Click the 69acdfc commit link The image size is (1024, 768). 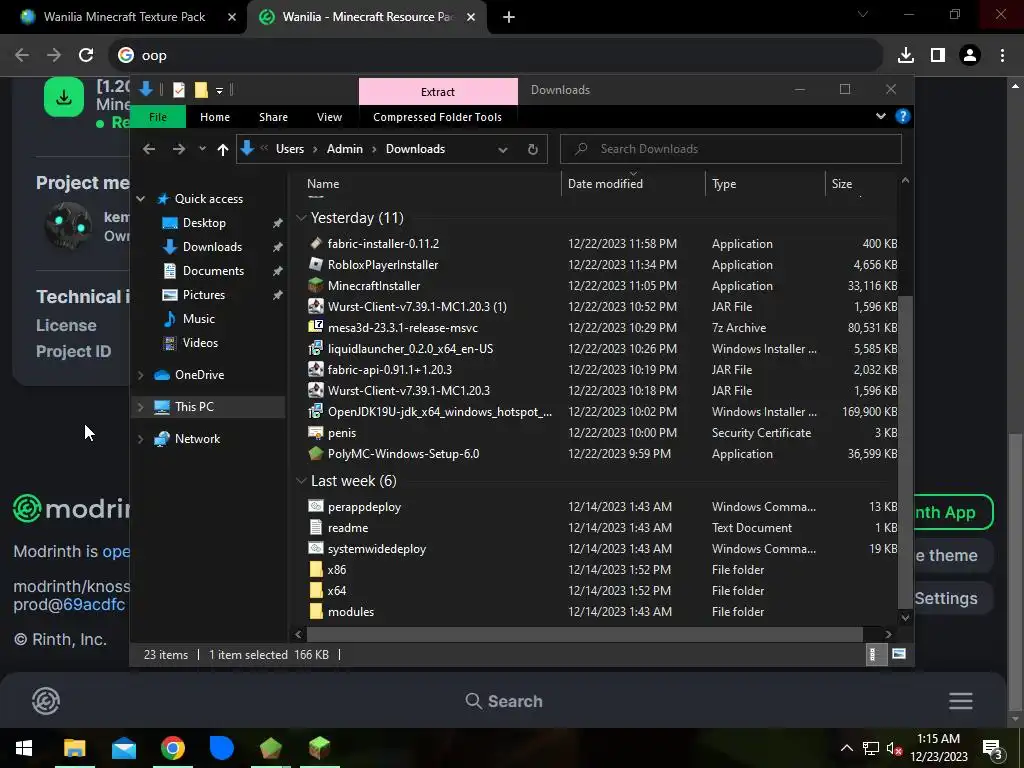(93, 604)
